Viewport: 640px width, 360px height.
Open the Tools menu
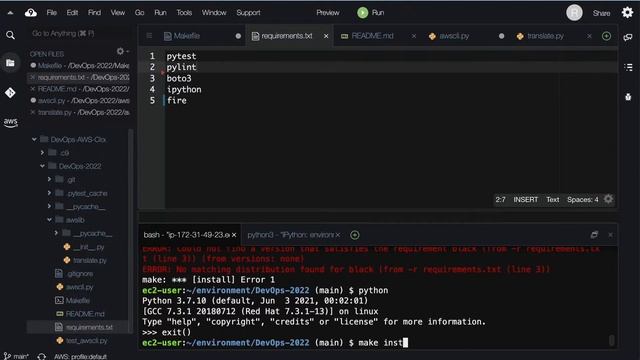[184, 13]
